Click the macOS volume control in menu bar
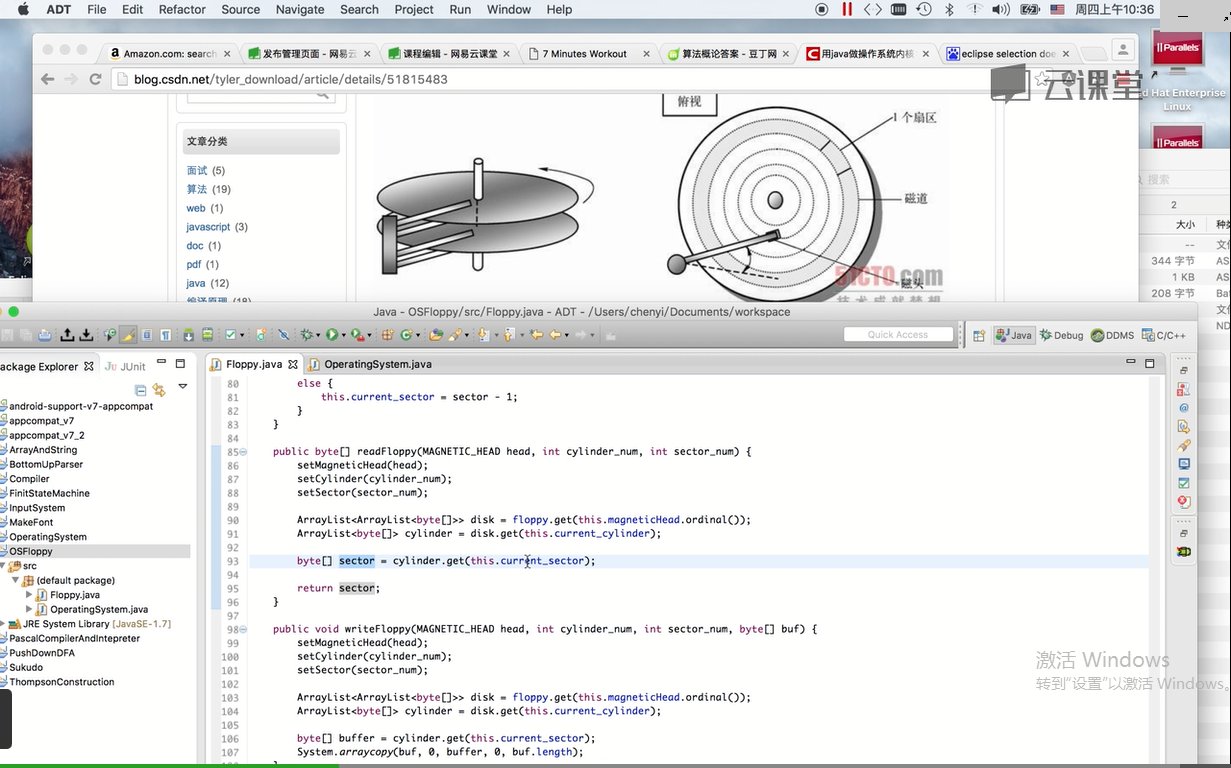1231x768 pixels. coord(1000,9)
